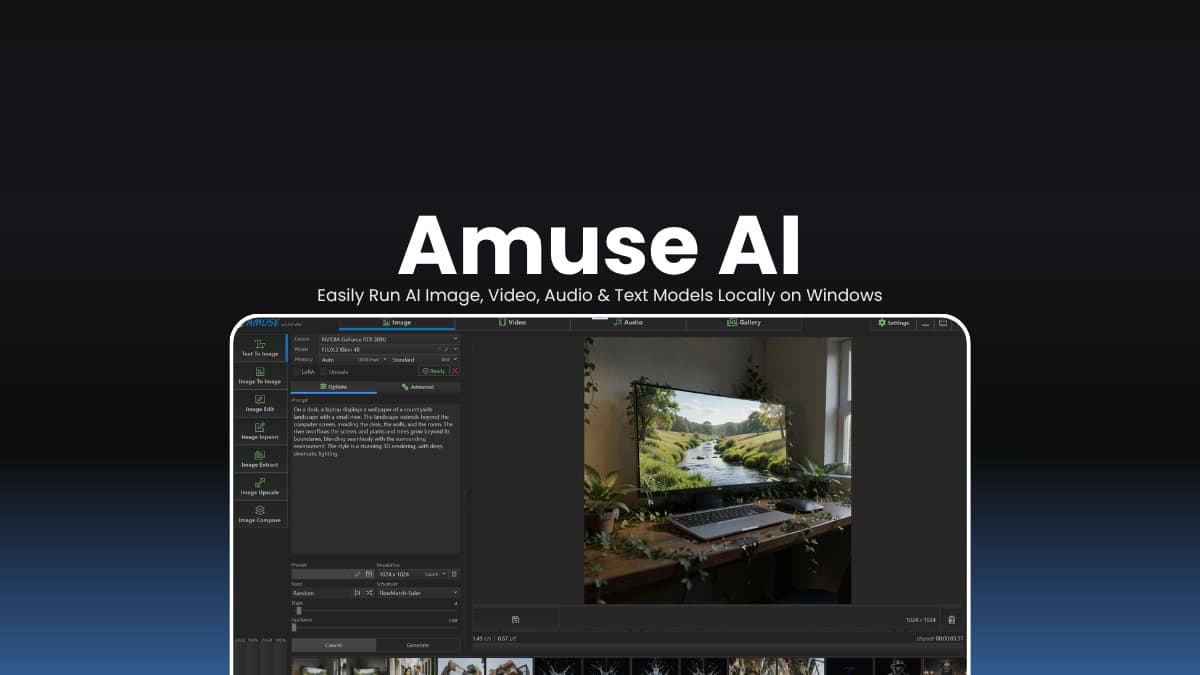
Task: Open the Image Inpaint tool
Action: [260, 432]
